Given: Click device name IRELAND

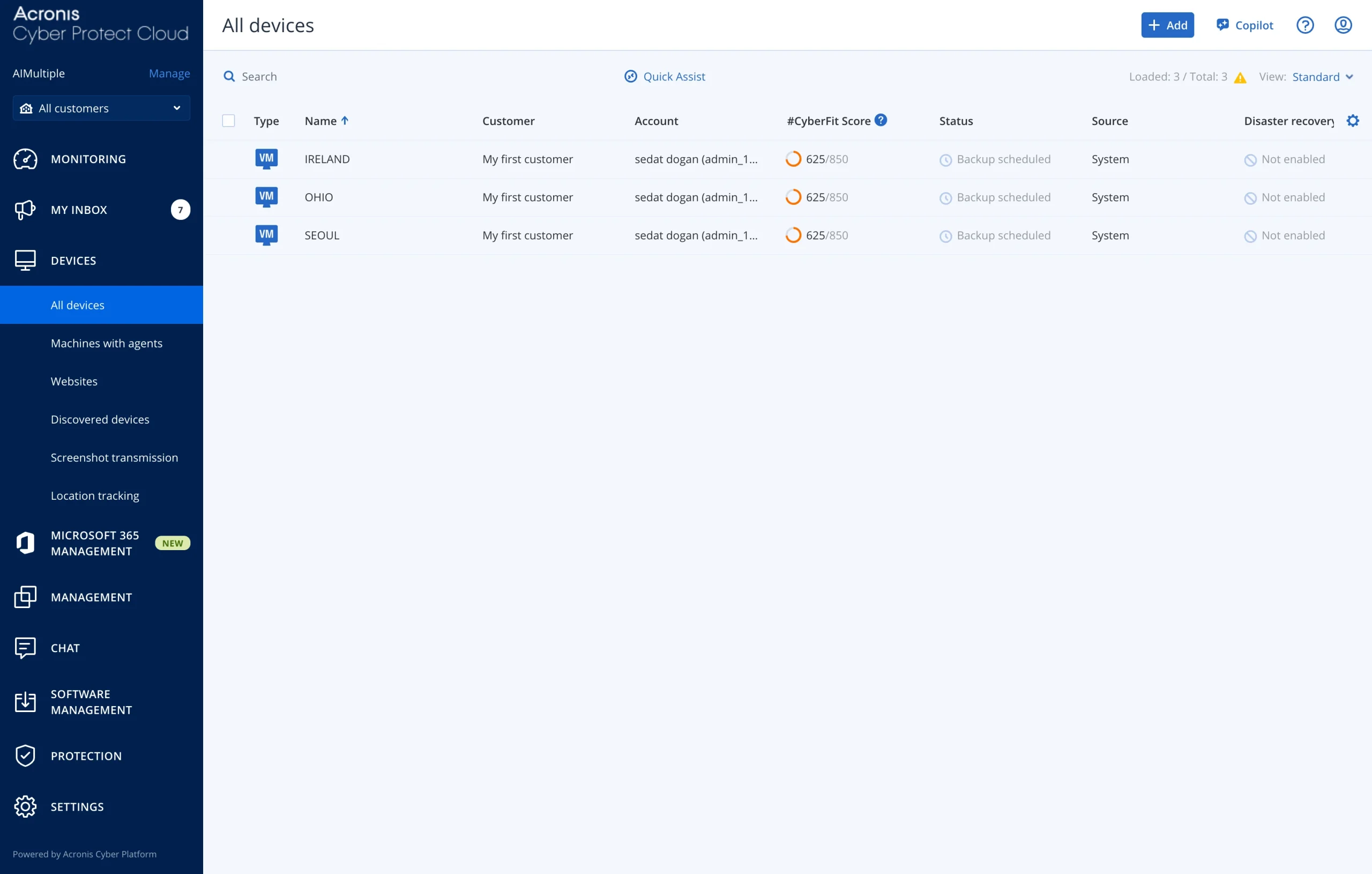Looking at the screenshot, I should point(327,159).
